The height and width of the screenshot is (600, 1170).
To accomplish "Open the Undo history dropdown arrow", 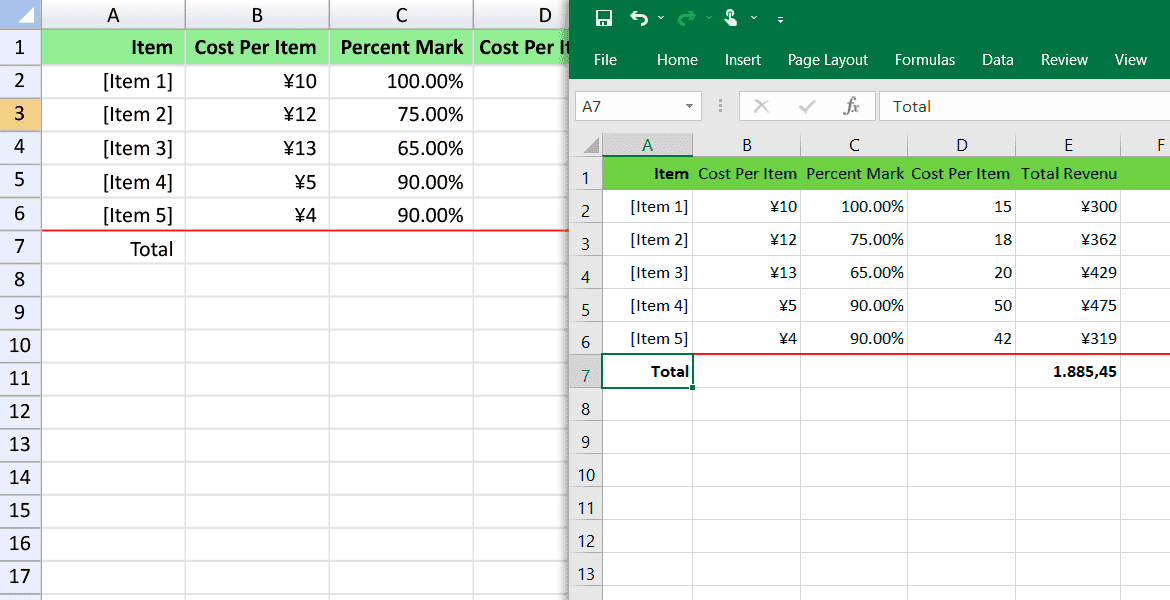I will 661,18.
